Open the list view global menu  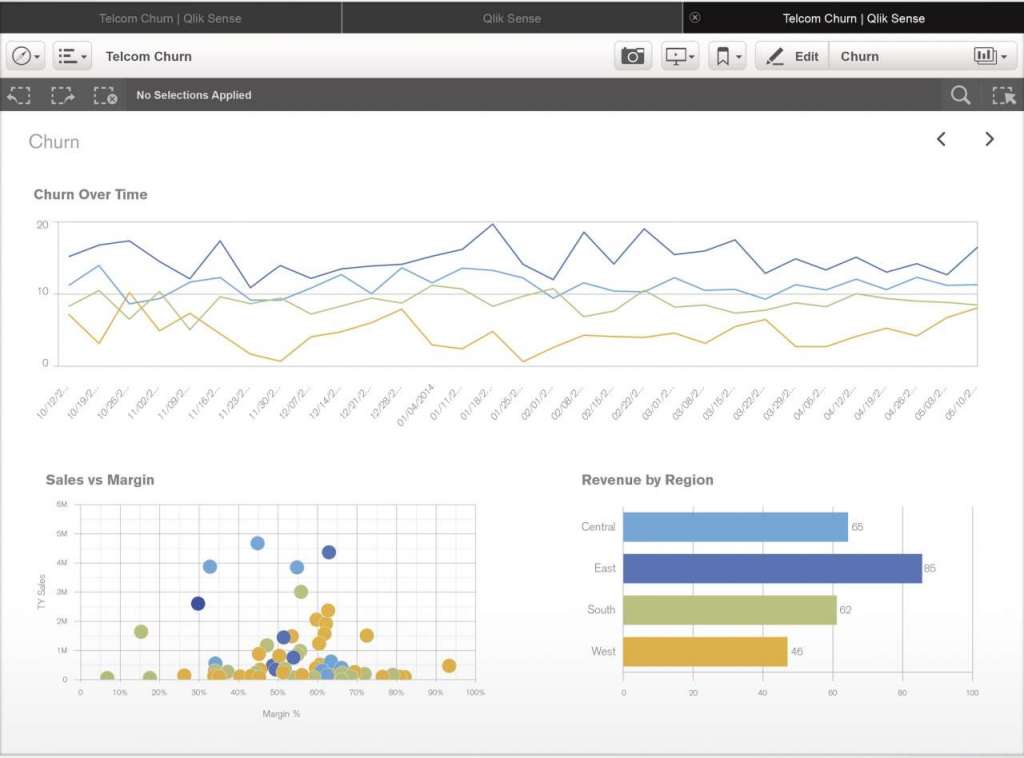point(71,57)
